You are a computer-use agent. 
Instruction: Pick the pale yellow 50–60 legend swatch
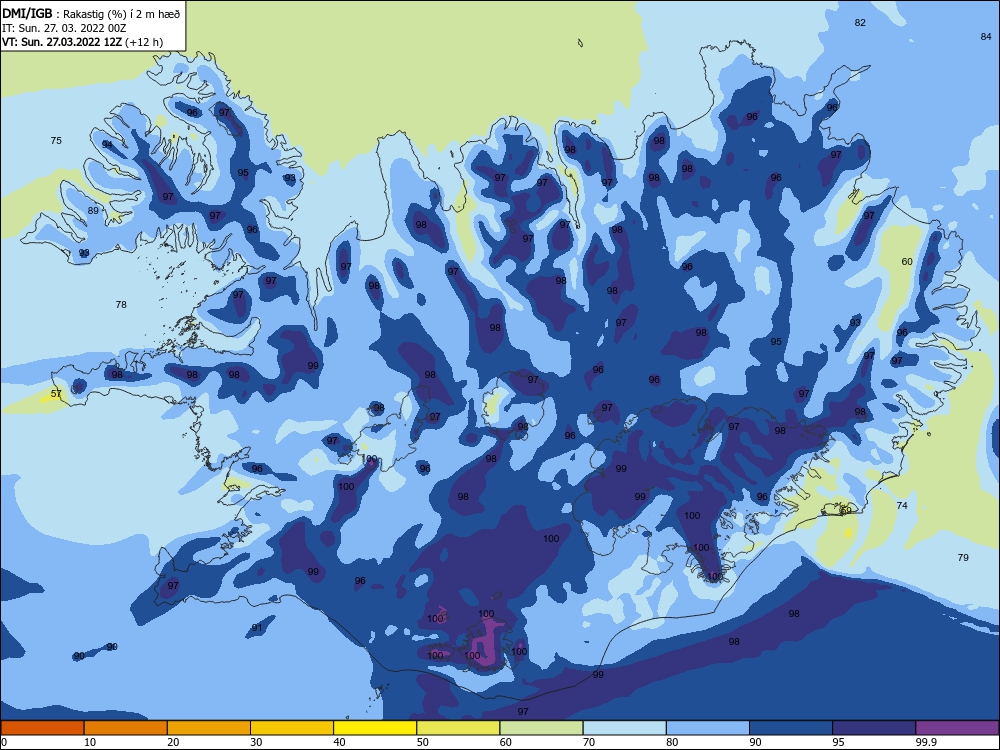point(458,728)
